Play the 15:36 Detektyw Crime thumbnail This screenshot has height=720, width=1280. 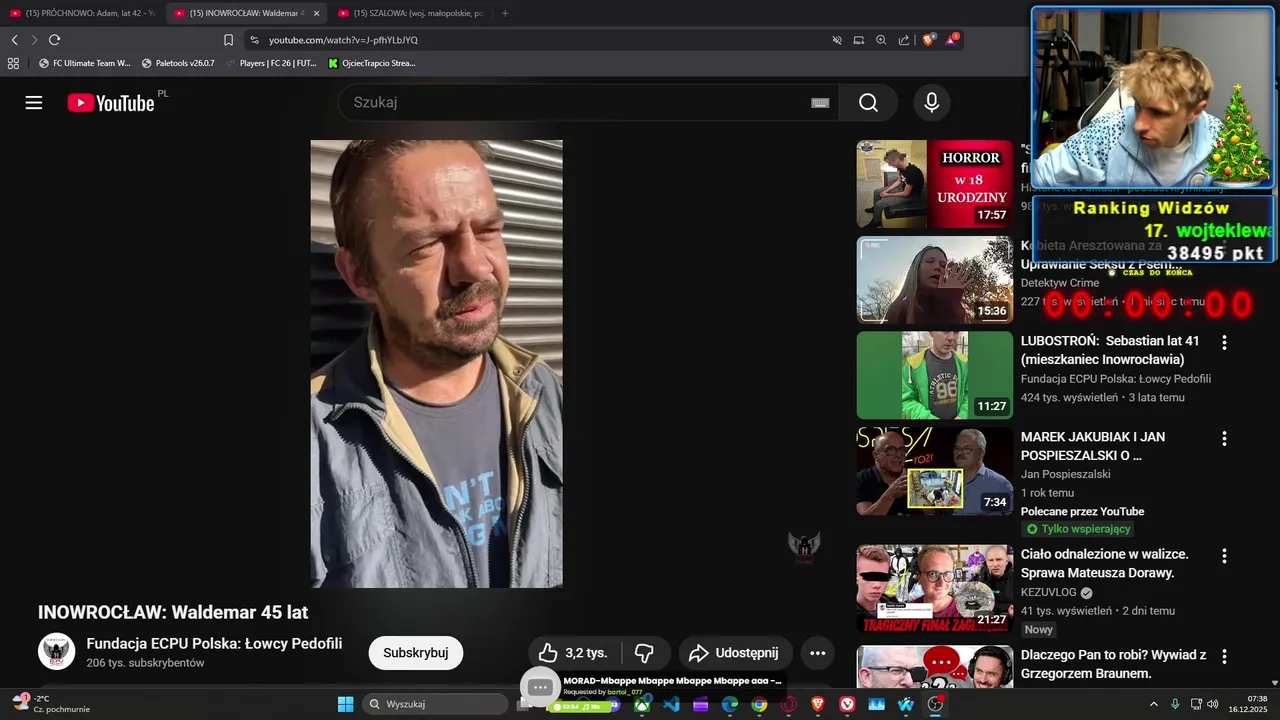click(x=935, y=279)
